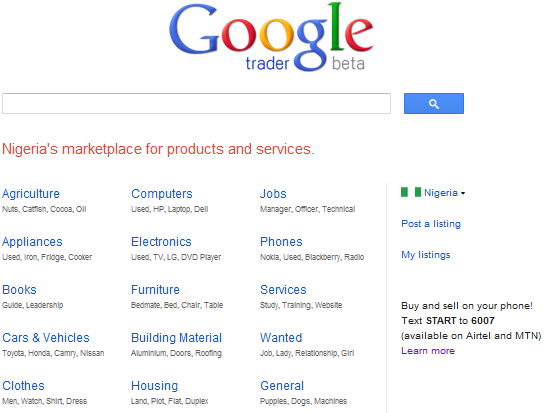Viewport: 548px width, 413px height.
Task: Open Post a listing link
Action: pos(431,224)
